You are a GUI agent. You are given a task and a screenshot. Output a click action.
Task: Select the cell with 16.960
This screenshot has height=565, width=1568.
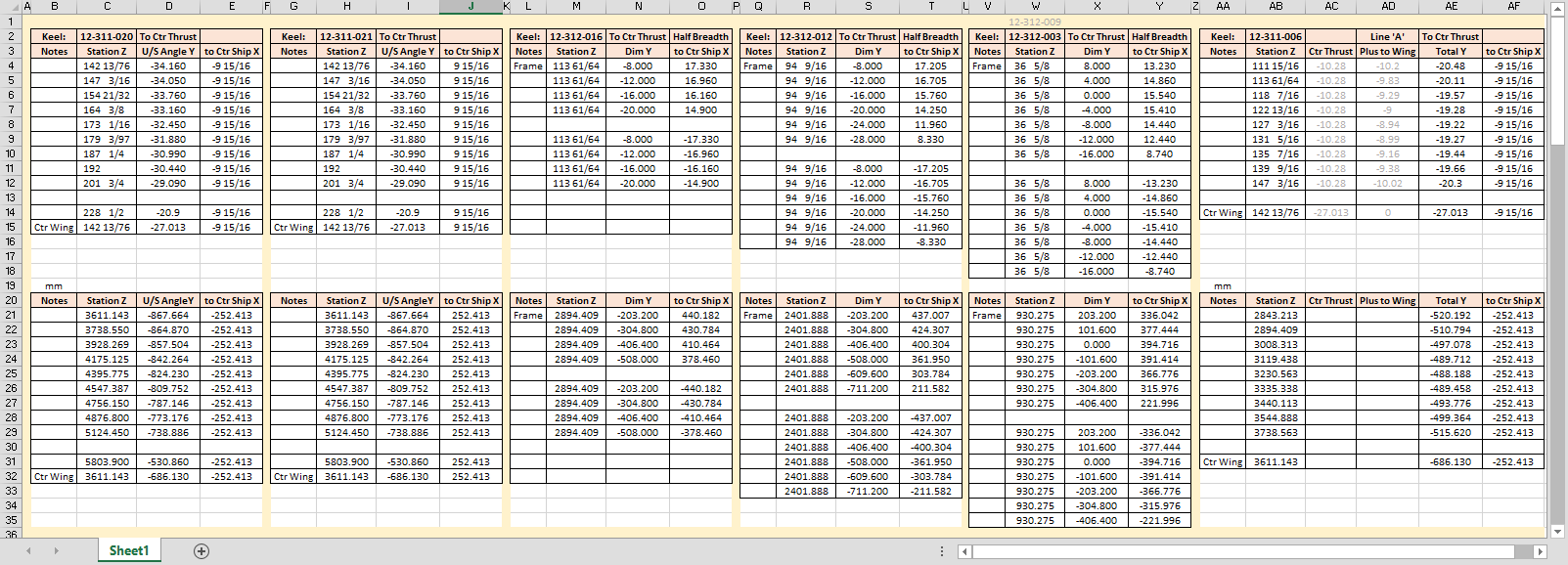(700, 81)
